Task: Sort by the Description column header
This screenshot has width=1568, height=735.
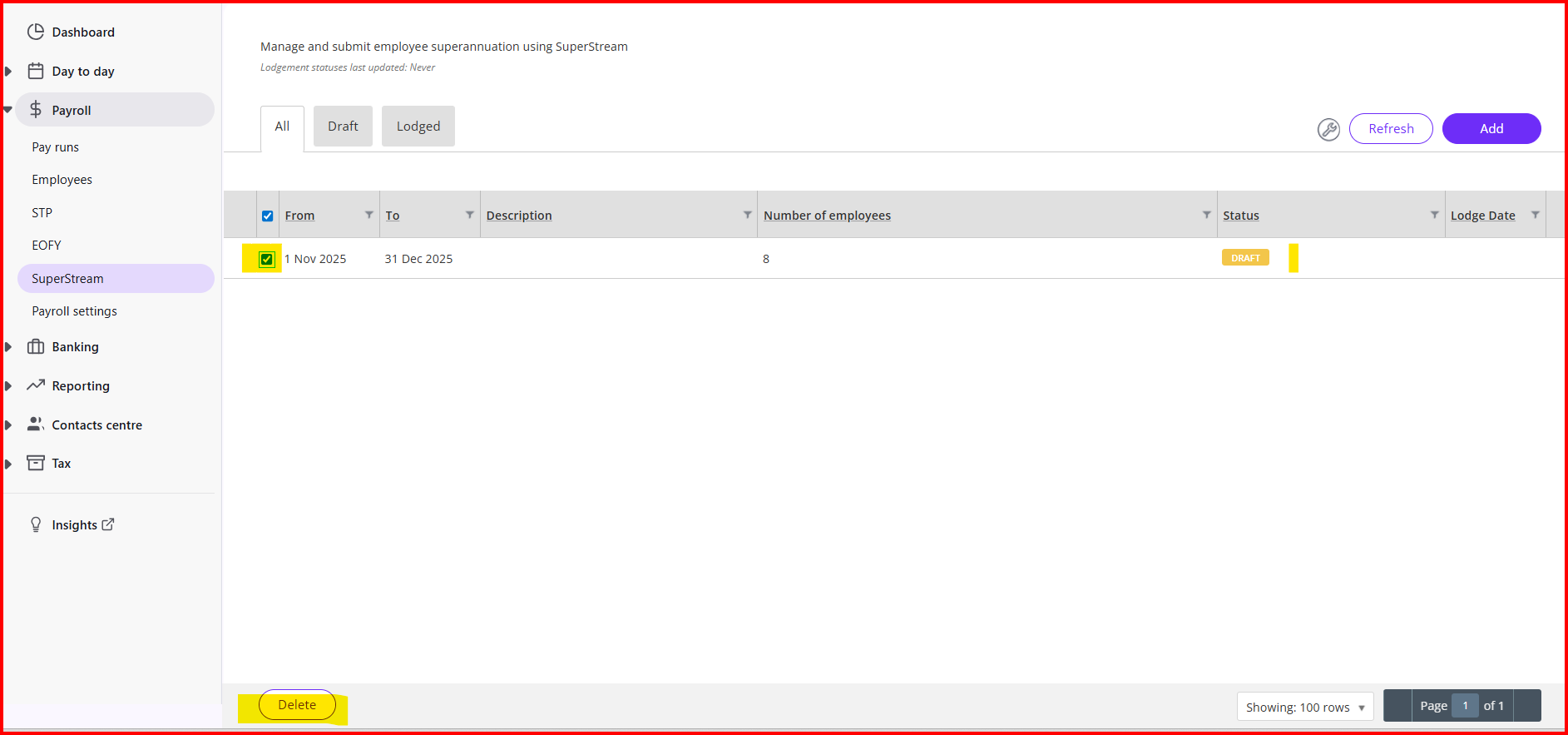Action: 519,216
